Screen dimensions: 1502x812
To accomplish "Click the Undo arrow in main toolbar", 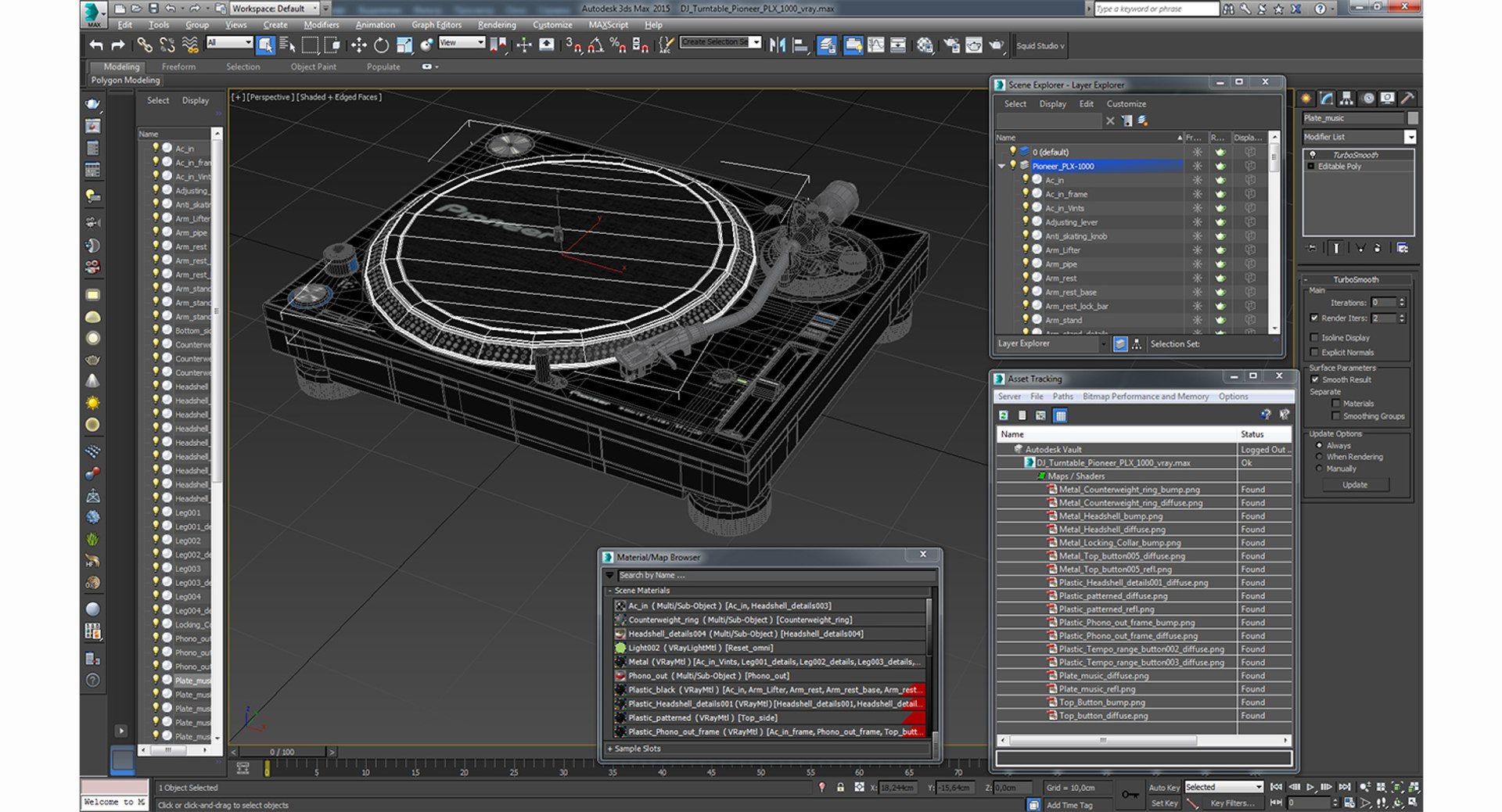I will tap(96, 45).
